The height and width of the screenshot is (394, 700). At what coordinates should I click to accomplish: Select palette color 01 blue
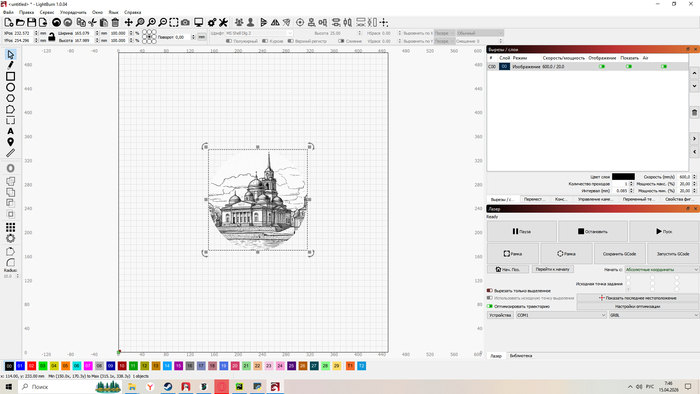pyautogui.click(x=20, y=366)
